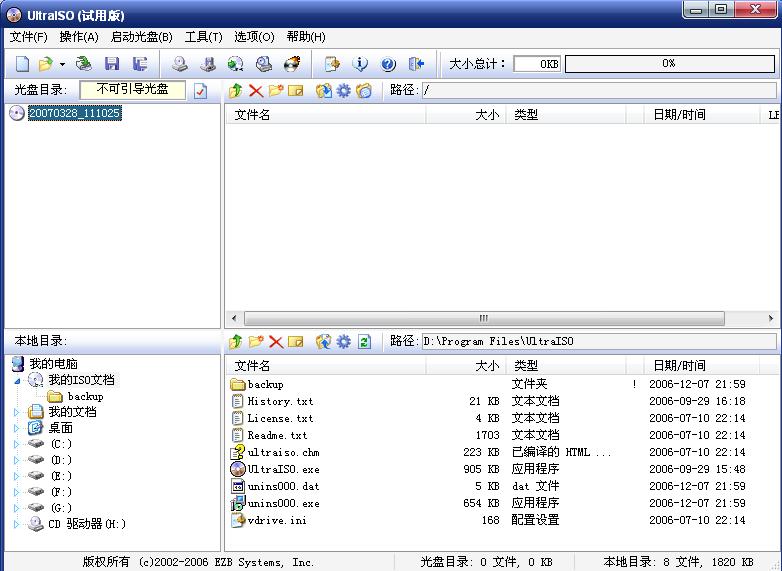Screen dimensions: 782x571
Task: Click the Rename icon in local toolbar
Action: [295, 342]
